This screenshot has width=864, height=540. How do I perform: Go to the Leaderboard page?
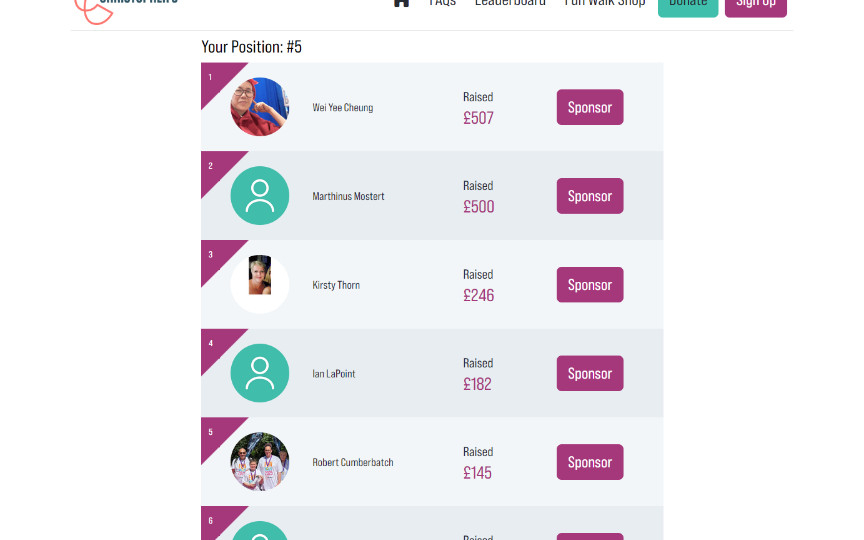(x=510, y=3)
